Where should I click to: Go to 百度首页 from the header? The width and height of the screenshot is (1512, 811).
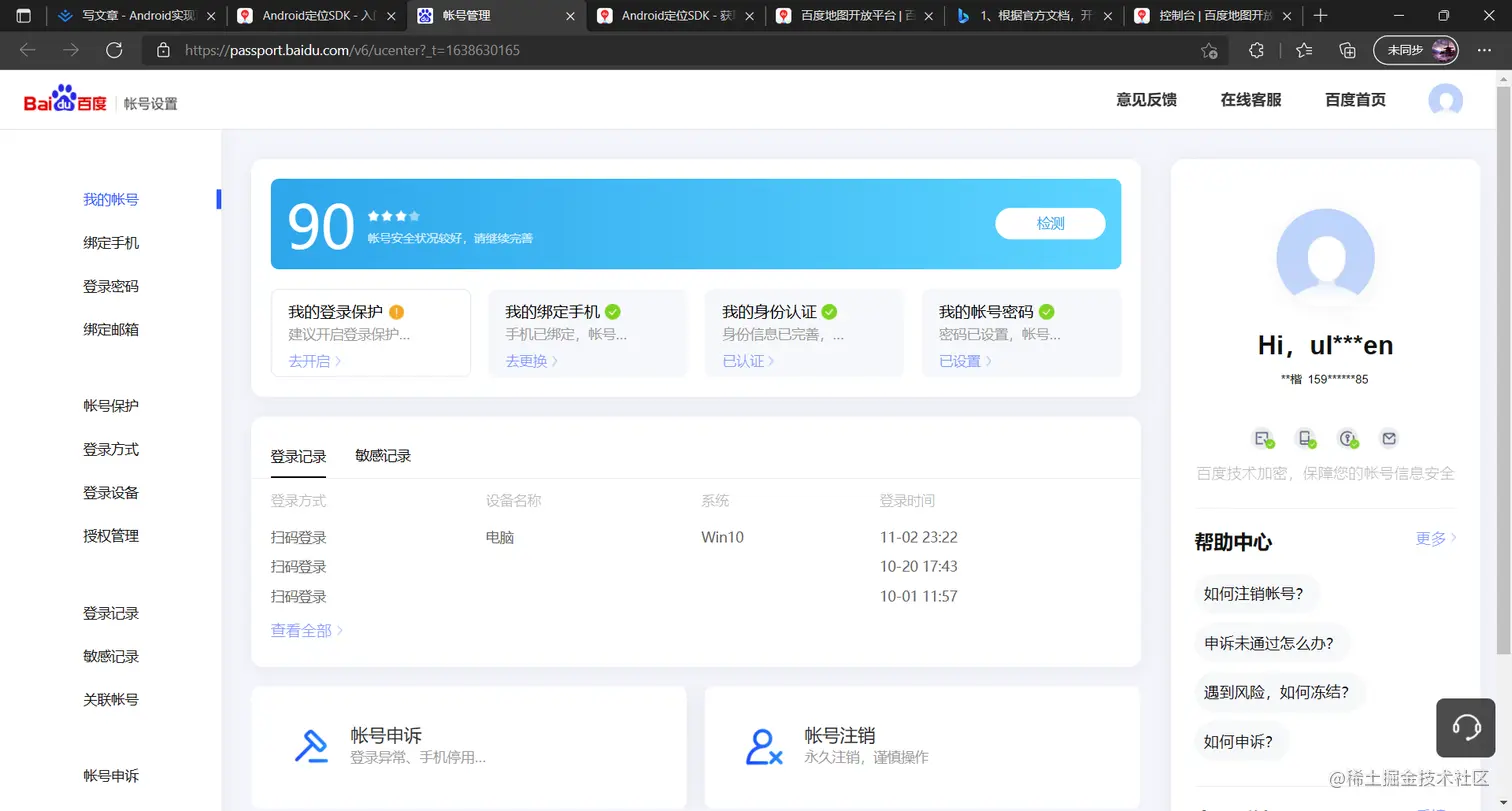point(1355,100)
